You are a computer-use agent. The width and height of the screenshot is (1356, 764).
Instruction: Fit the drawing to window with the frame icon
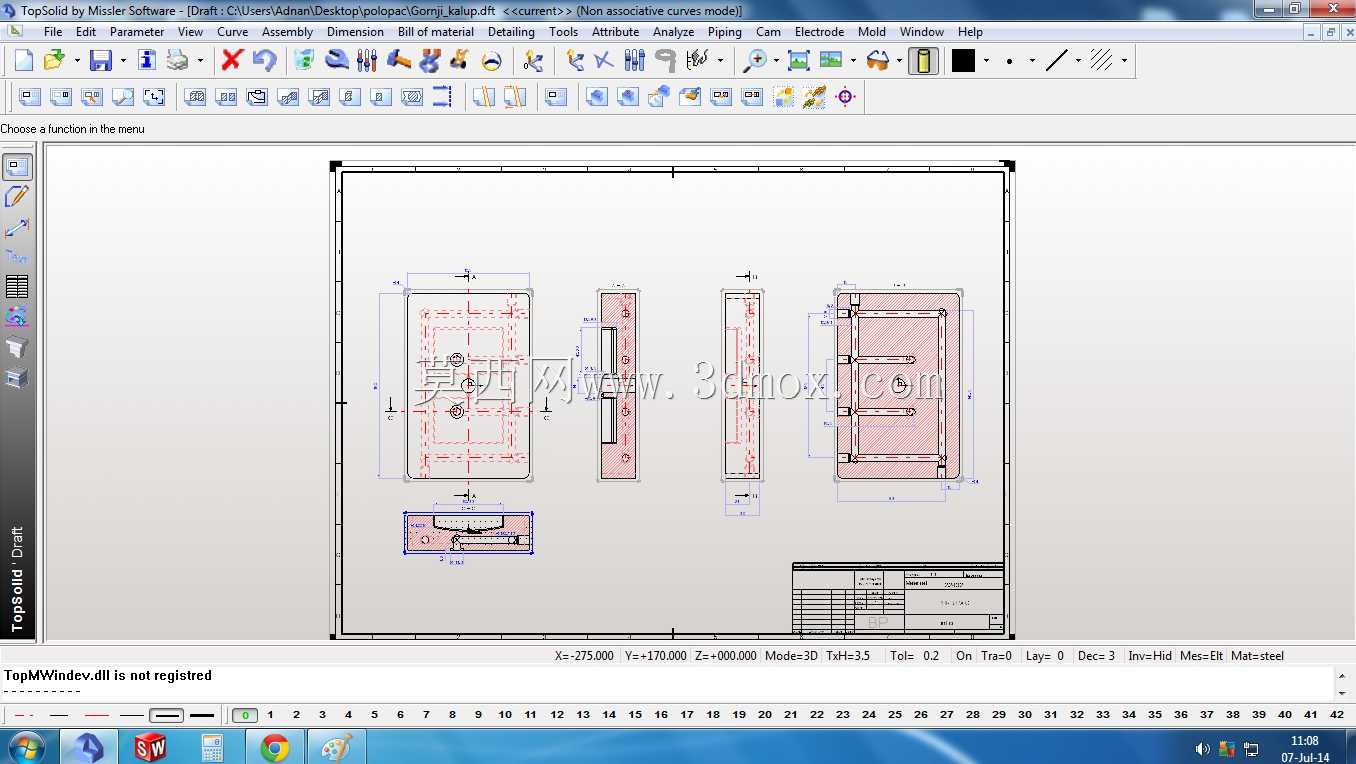tap(798, 61)
